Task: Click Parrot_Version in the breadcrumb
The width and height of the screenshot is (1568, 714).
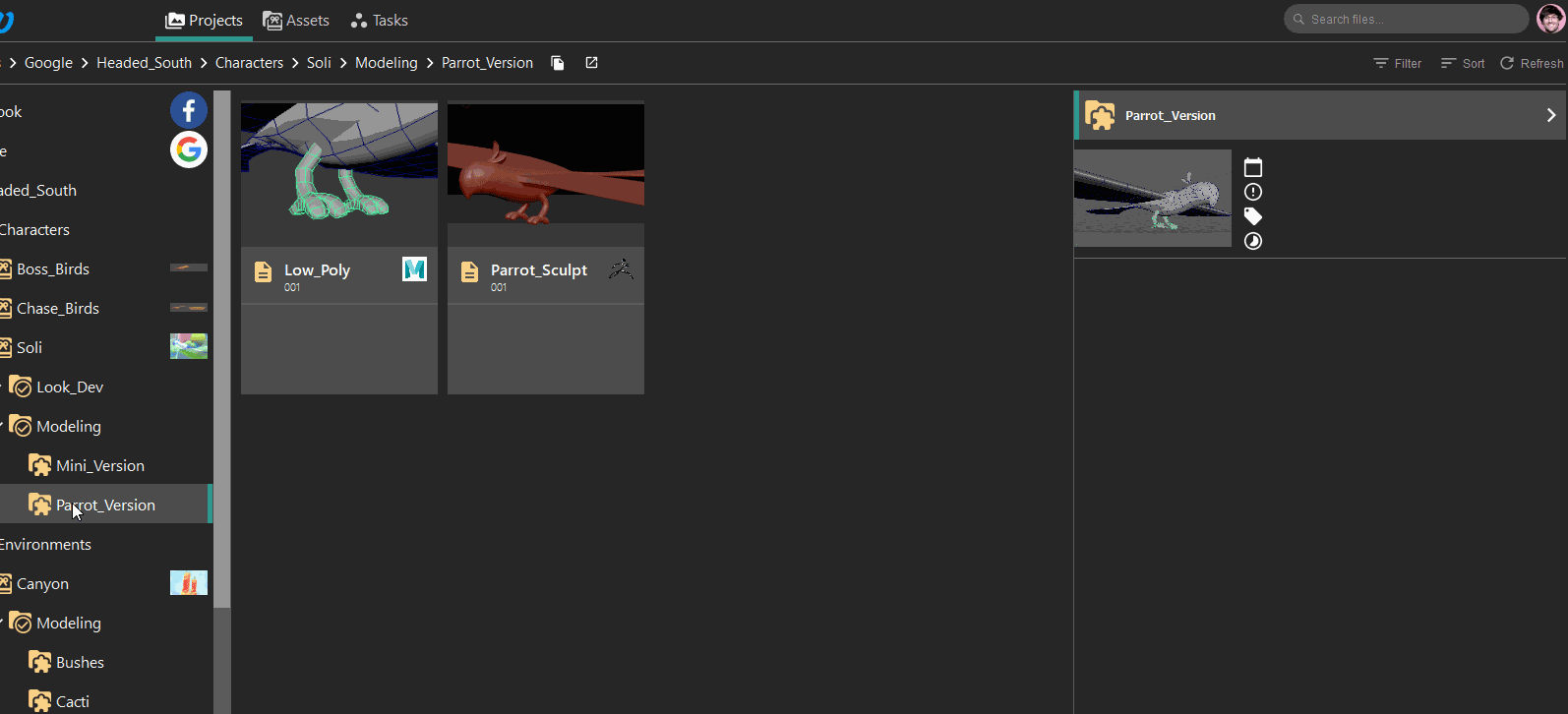Action: tap(487, 63)
